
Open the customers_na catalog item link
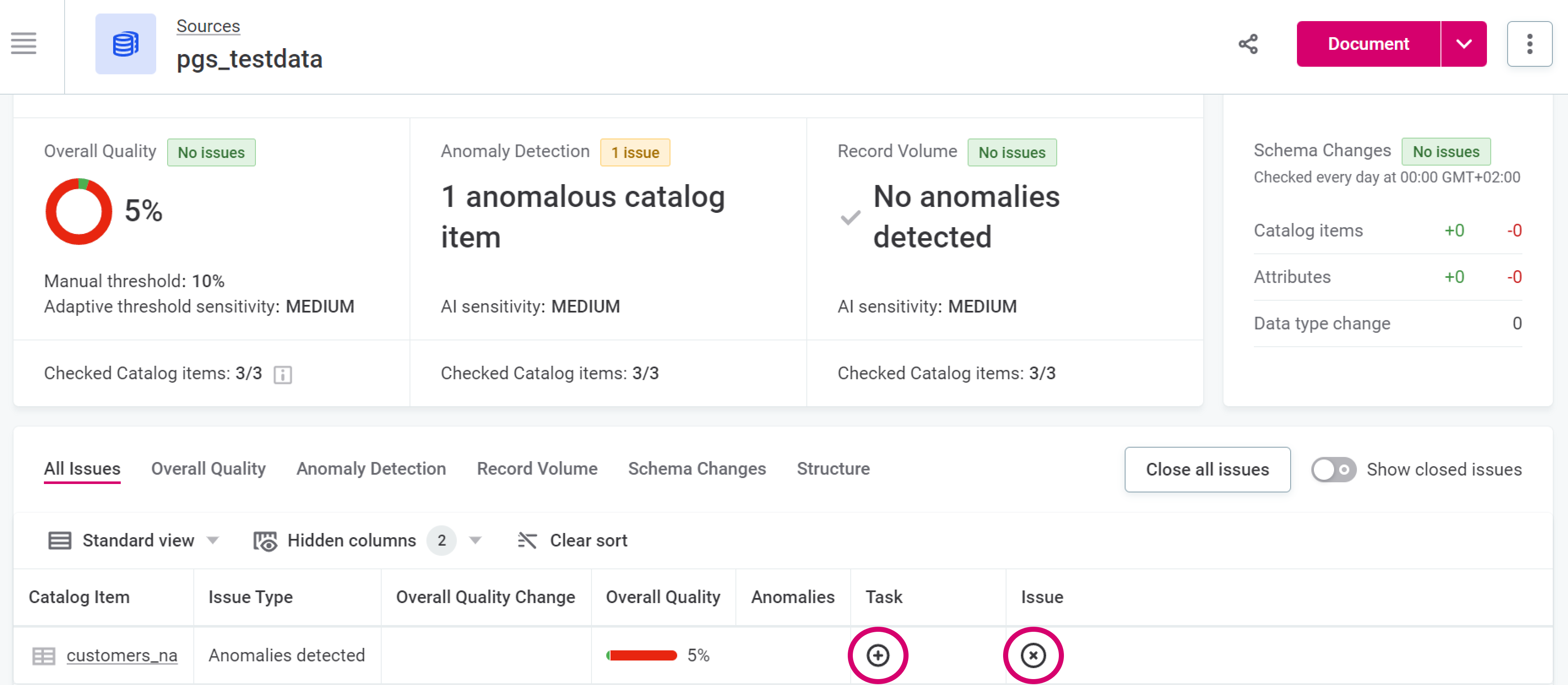(122, 655)
